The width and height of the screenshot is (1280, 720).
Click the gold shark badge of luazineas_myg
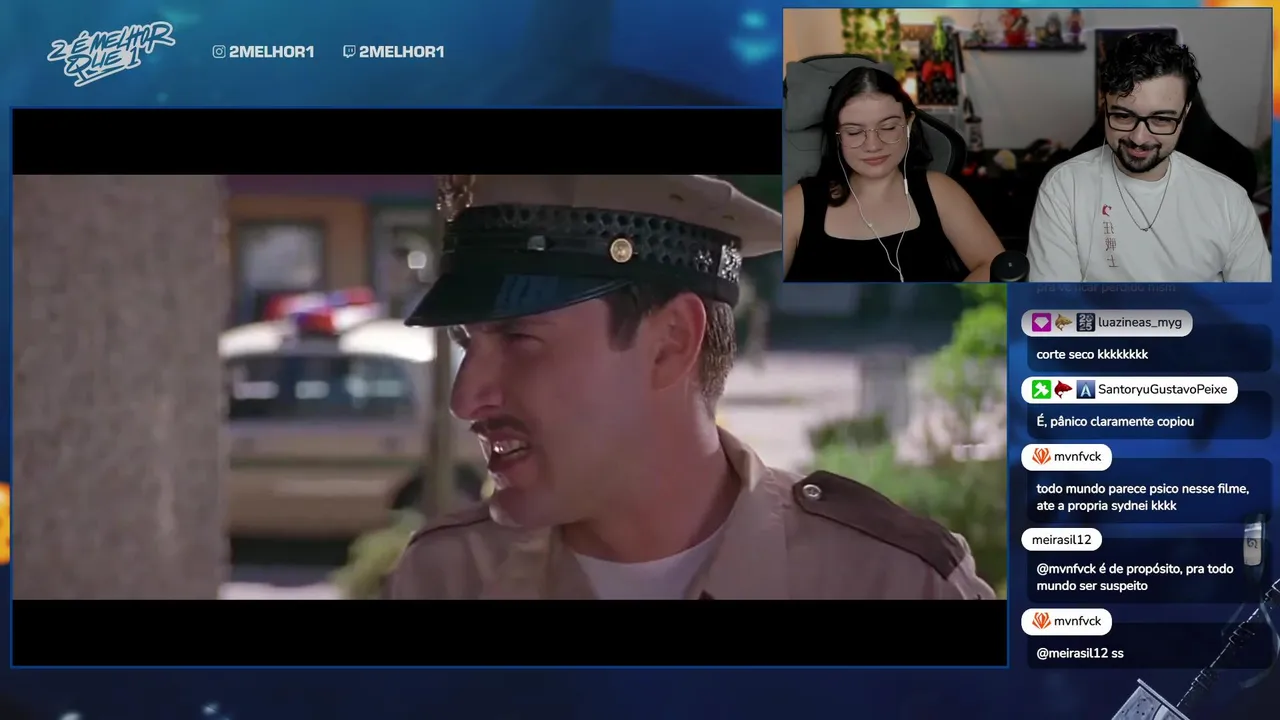1063,323
